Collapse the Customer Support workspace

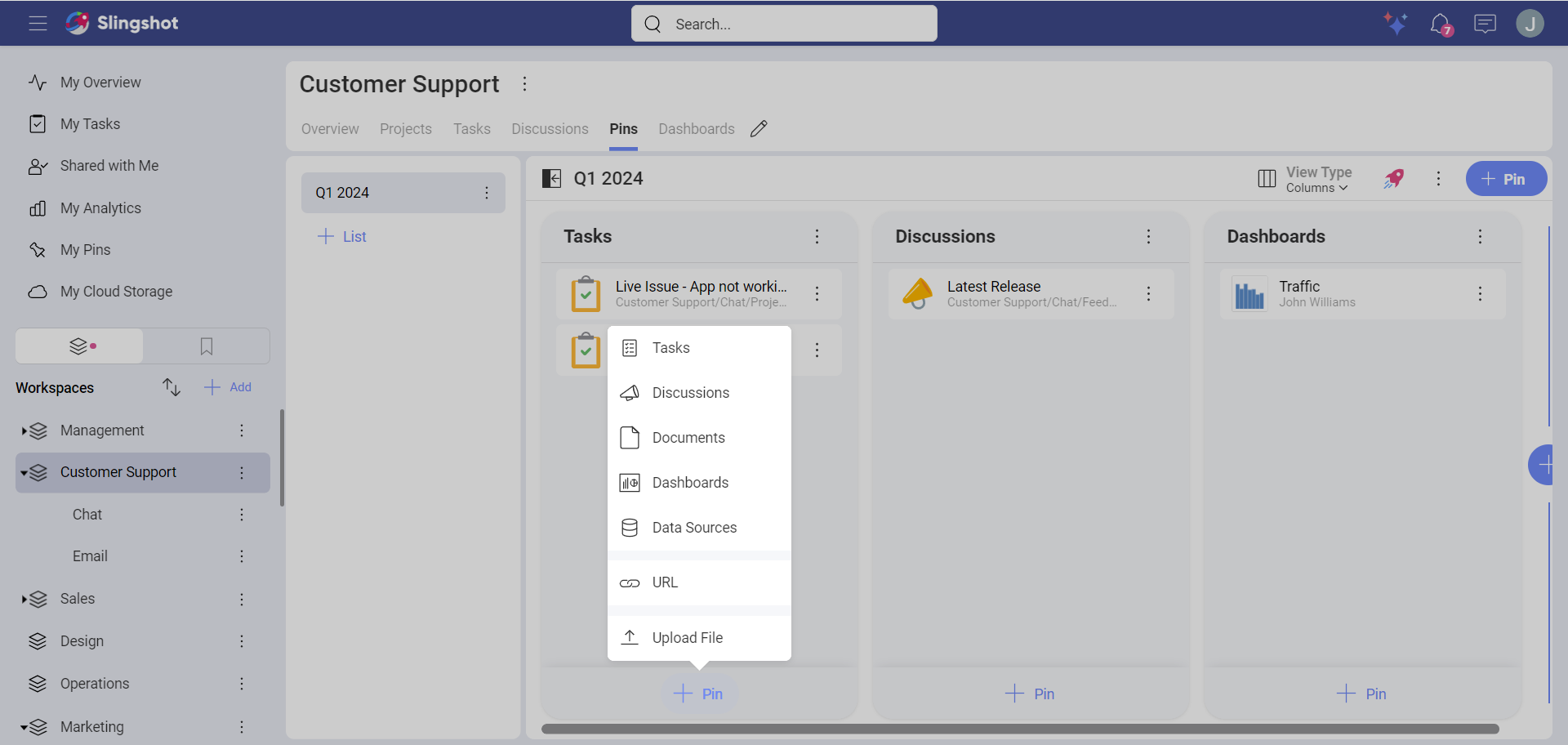pyautogui.click(x=24, y=473)
